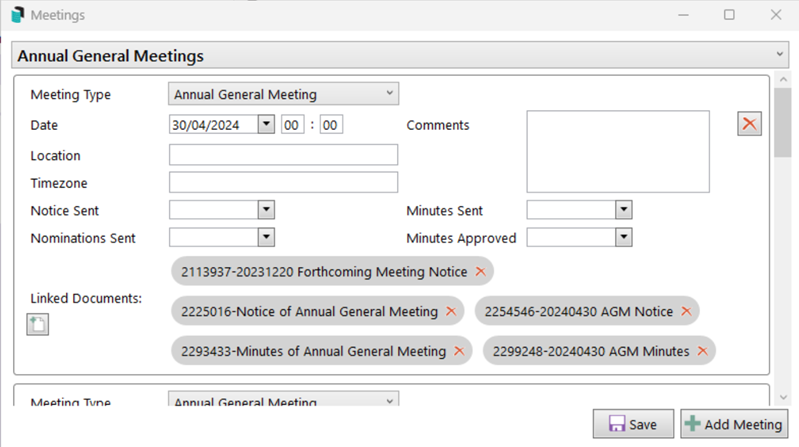Open the Minutes Sent date dropdown
This screenshot has width=799, height=447.
(x=624, y=210)
